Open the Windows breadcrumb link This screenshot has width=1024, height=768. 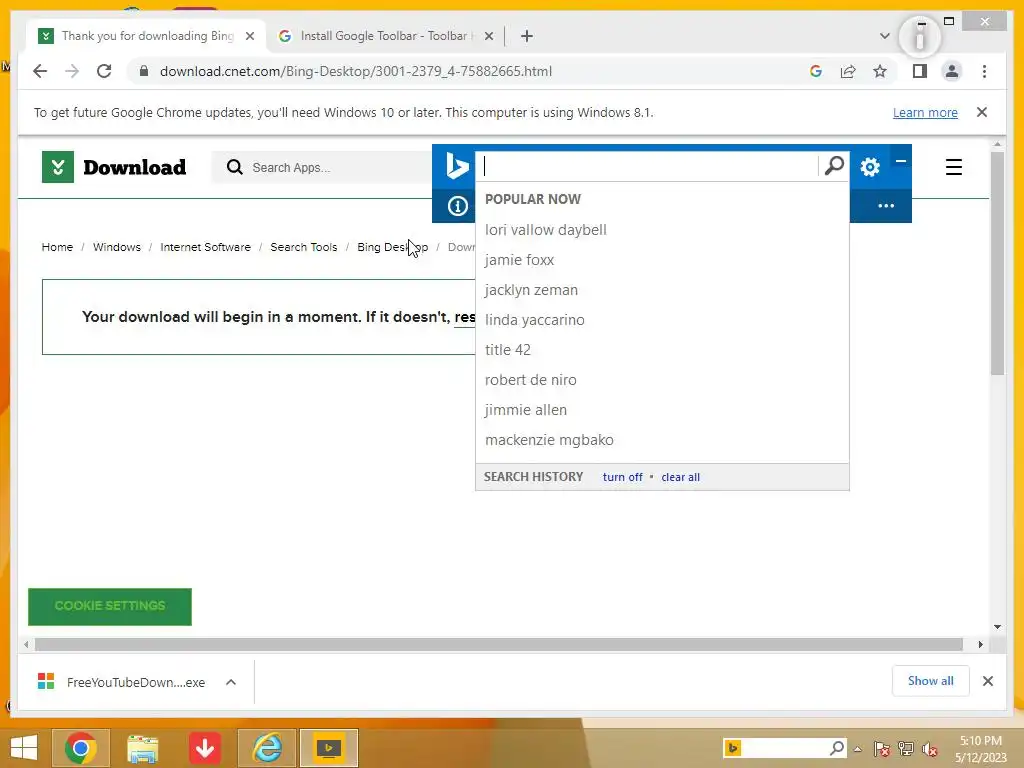pyautogui.click(x=116, y=247)
